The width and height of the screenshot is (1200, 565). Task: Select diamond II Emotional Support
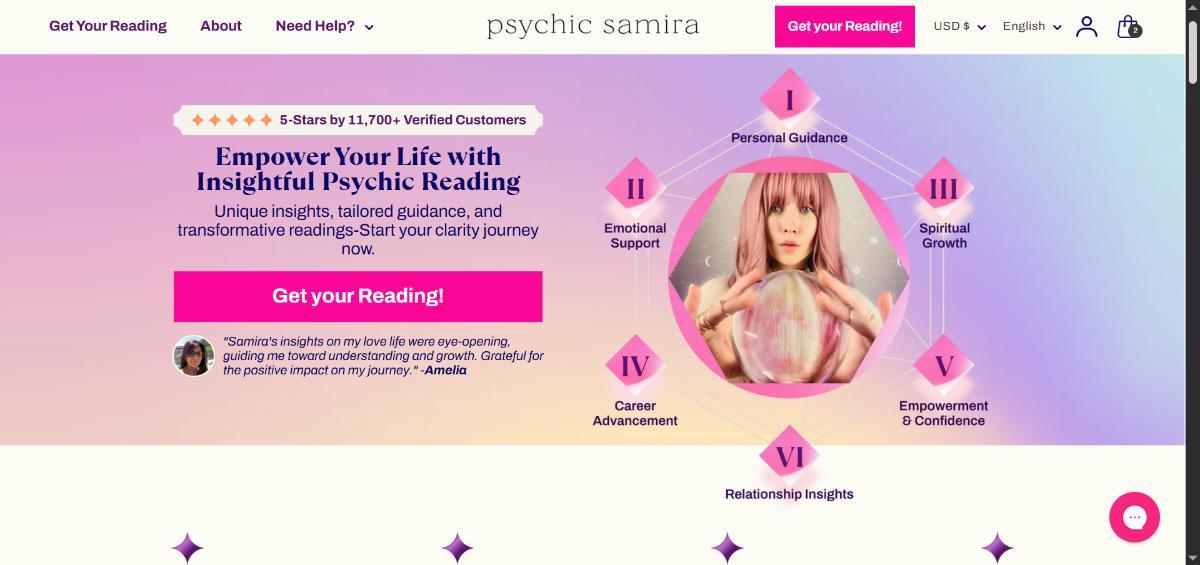click(x=635, y=189)
